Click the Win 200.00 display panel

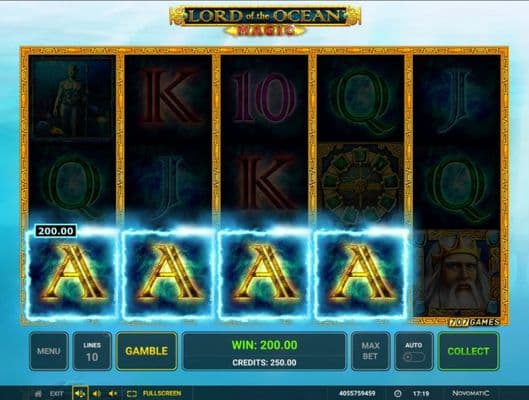[264, 351]
